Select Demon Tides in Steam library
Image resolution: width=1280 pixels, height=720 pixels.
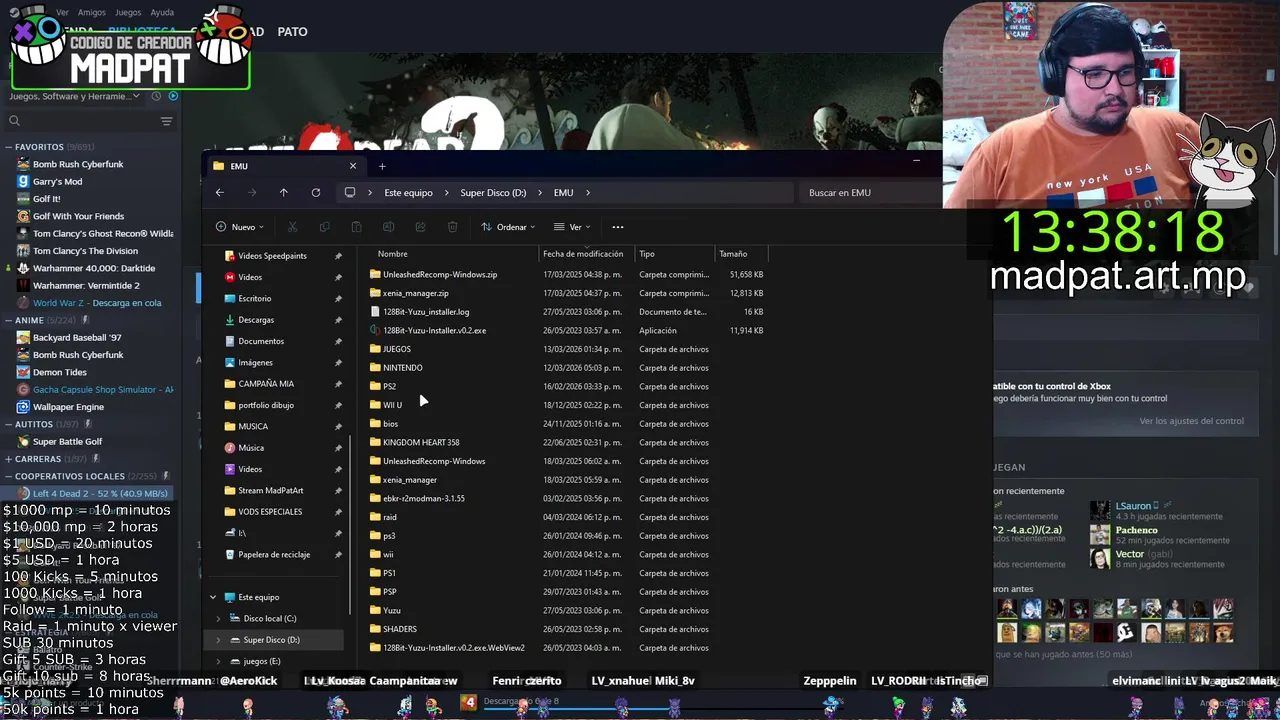[59, 372]
